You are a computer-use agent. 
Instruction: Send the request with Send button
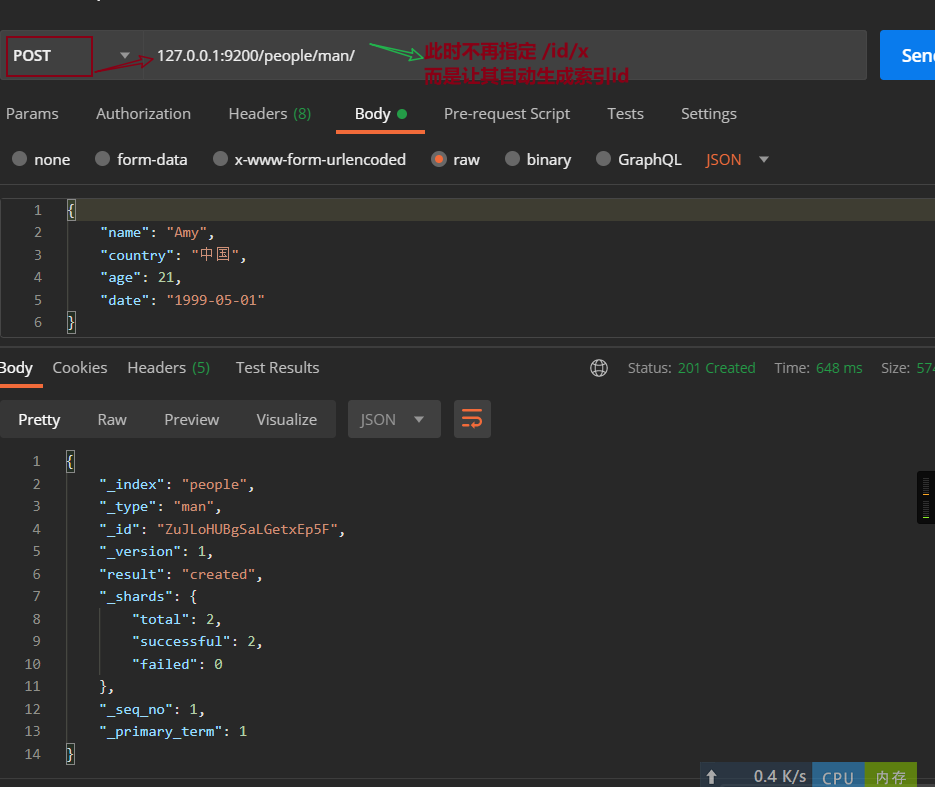coord(909,55)
